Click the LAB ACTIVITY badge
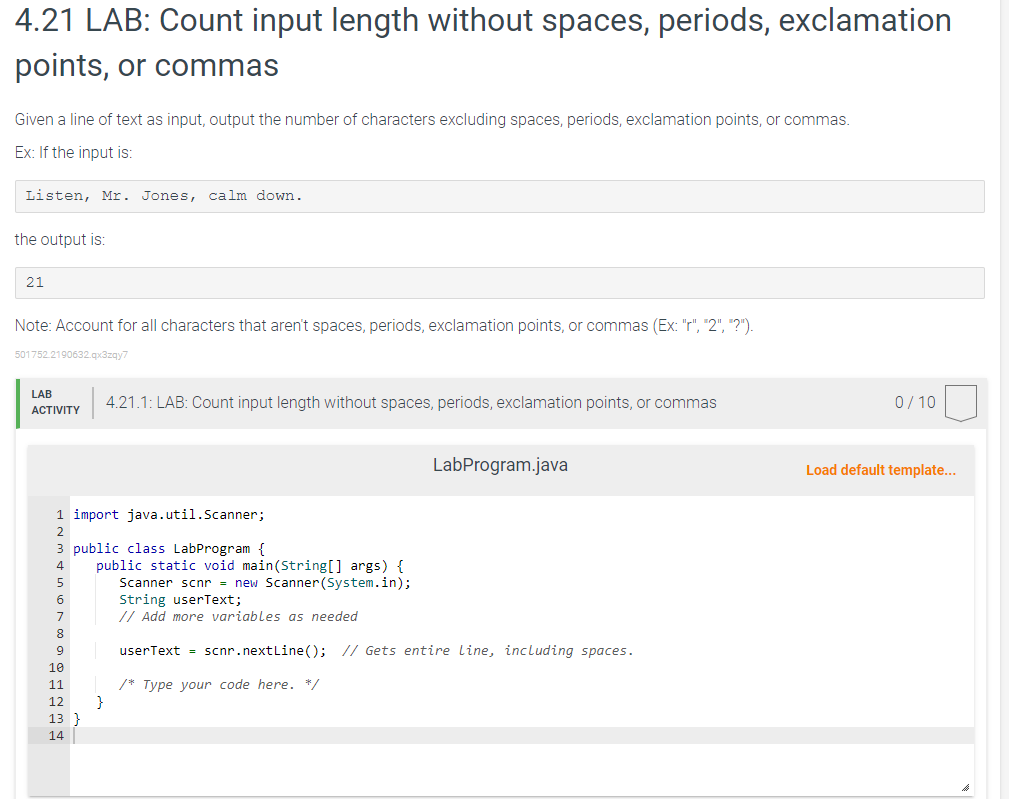This screenshot has height=799, width=1009. pyautogui.click(x=56, y=401)
